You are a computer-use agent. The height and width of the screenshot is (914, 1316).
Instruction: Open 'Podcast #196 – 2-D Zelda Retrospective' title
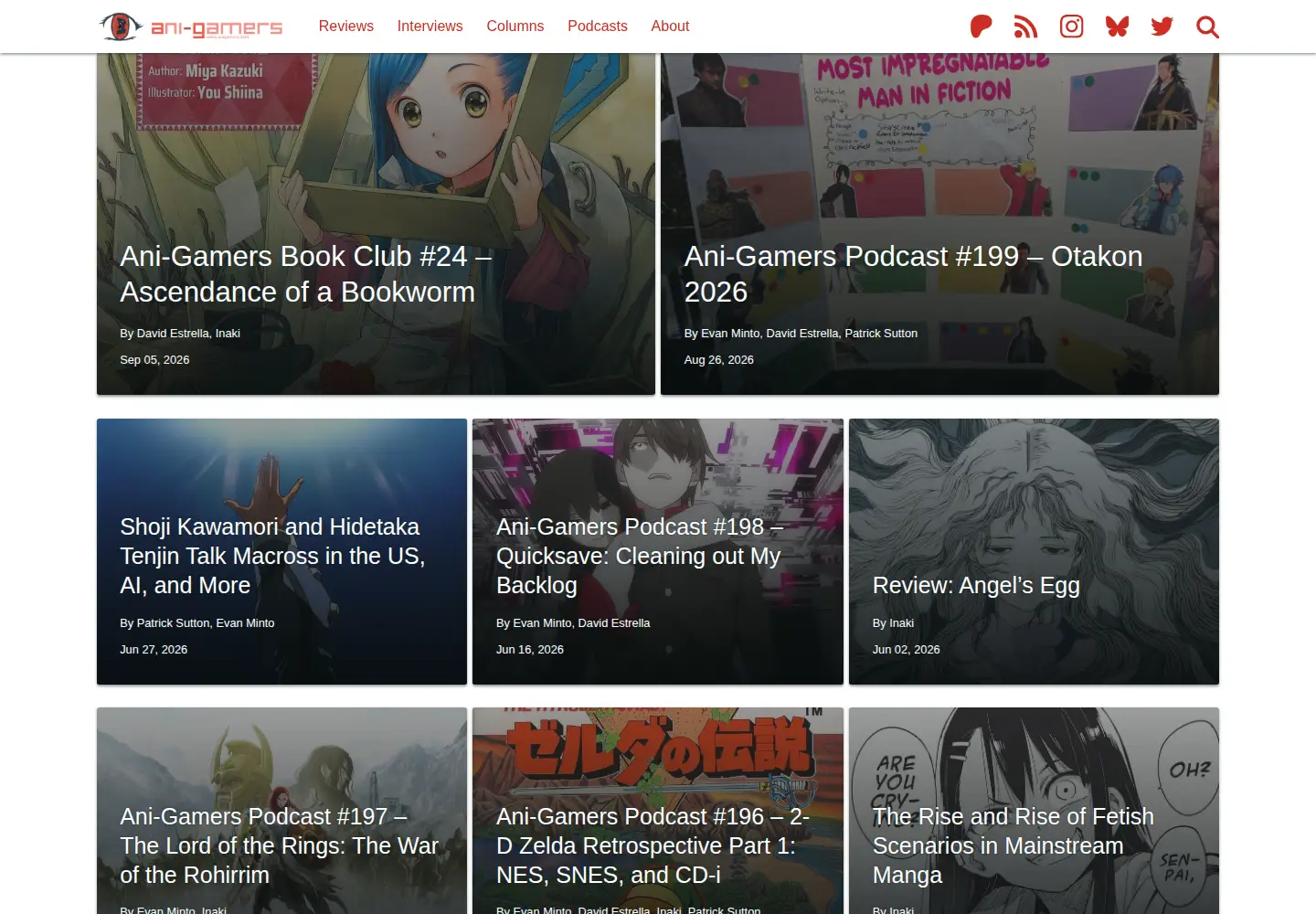[x=653, y=845]
